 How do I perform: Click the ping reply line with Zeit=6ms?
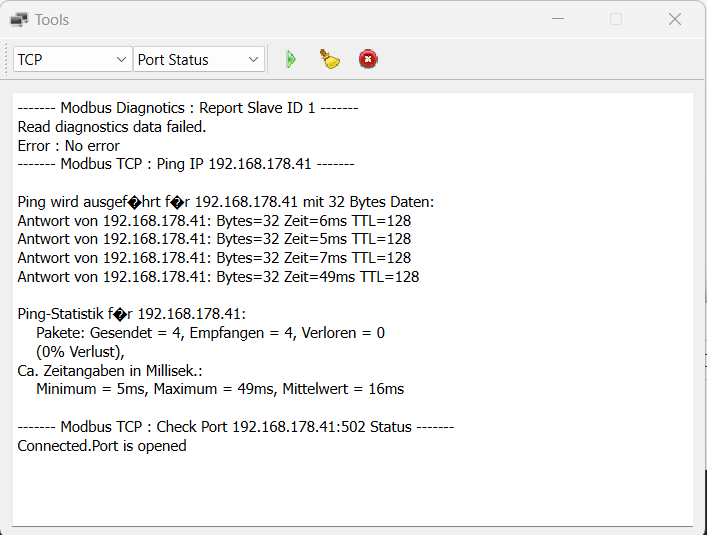214,221
